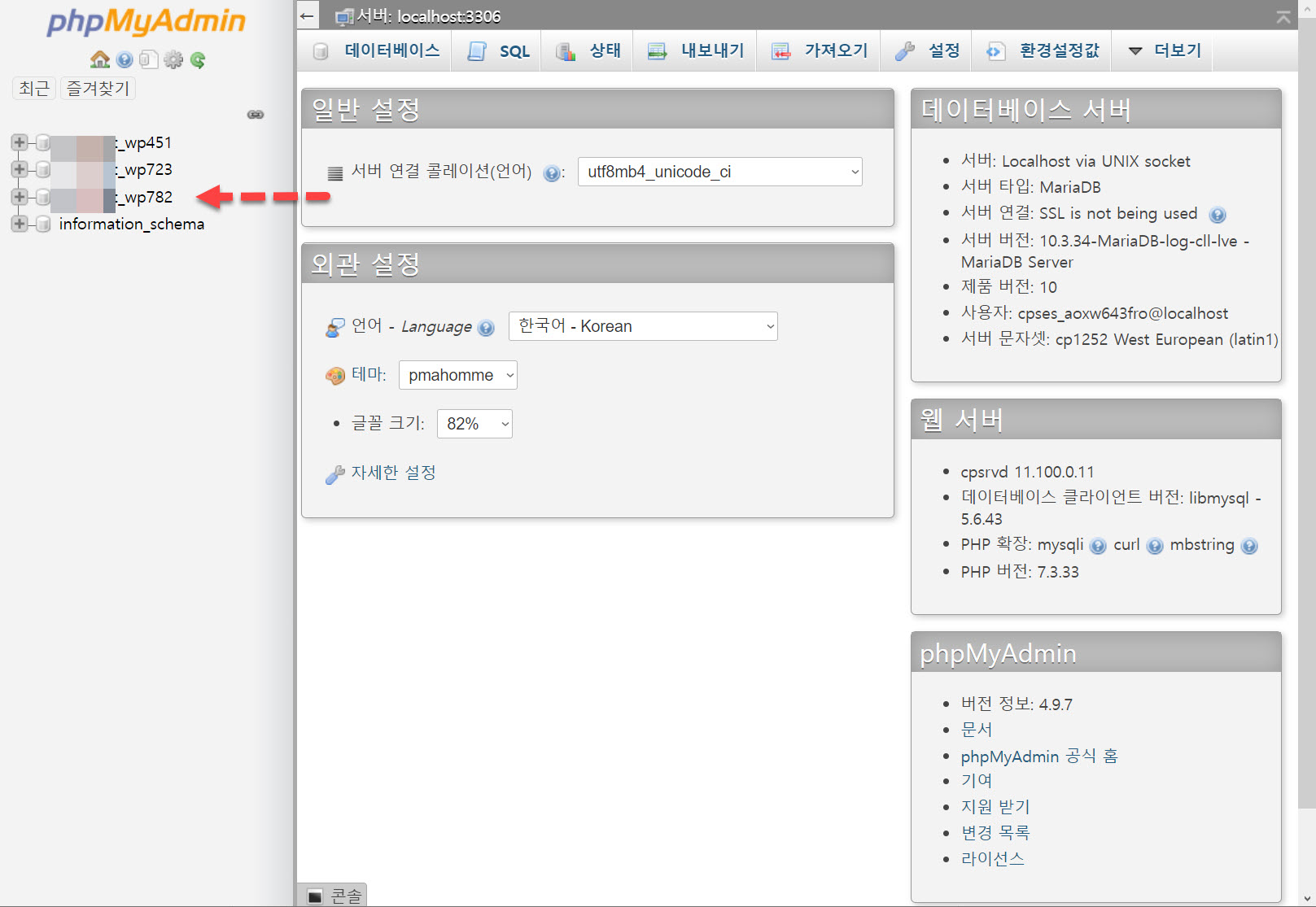Visit the phpMyAdmin 공식 홈 link
Image resolution: width=1316 pixels, height=907 pixels.
click(x=1039, y=756)
